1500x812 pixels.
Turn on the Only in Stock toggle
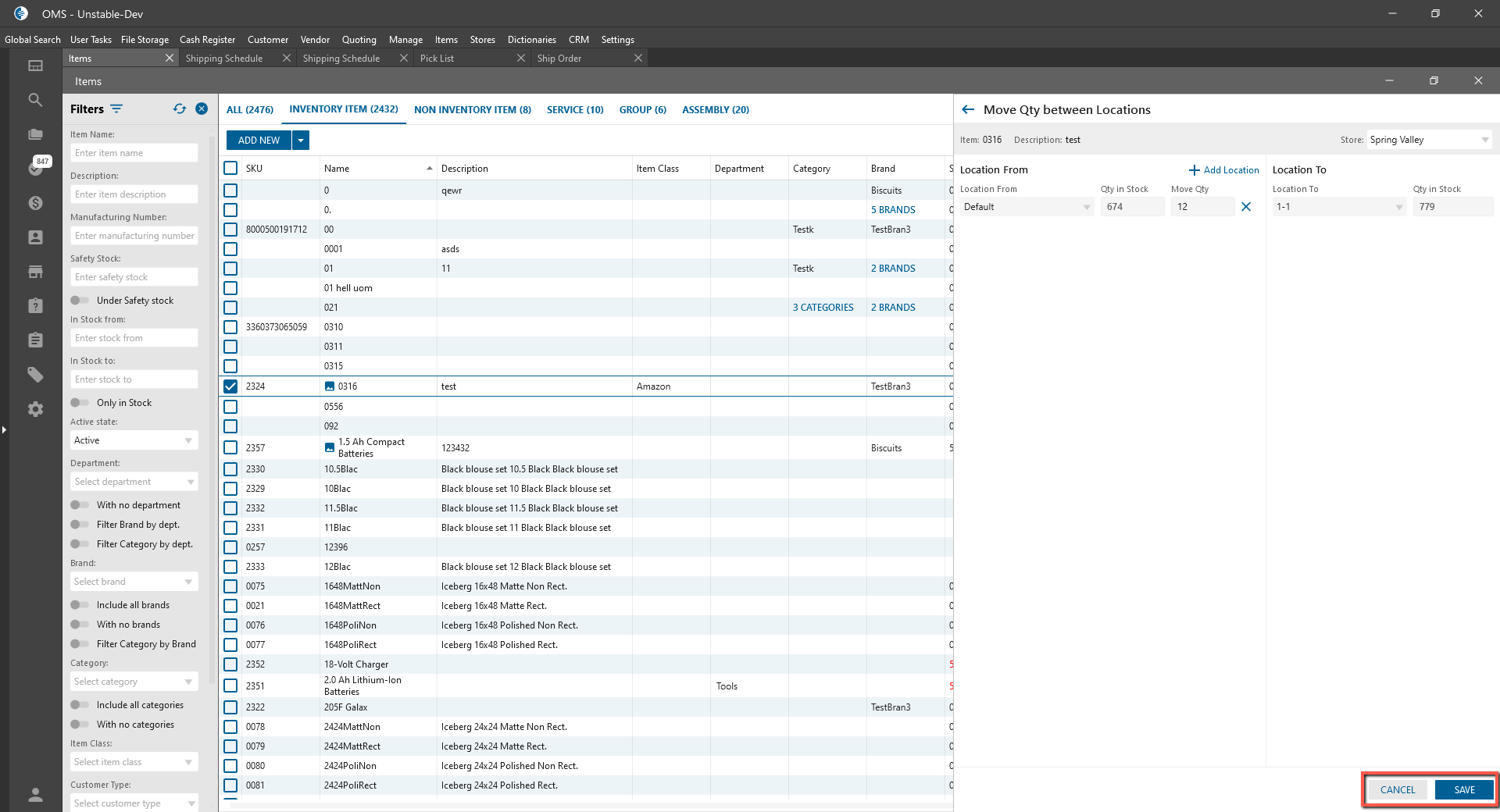click(x=80, y=403)
